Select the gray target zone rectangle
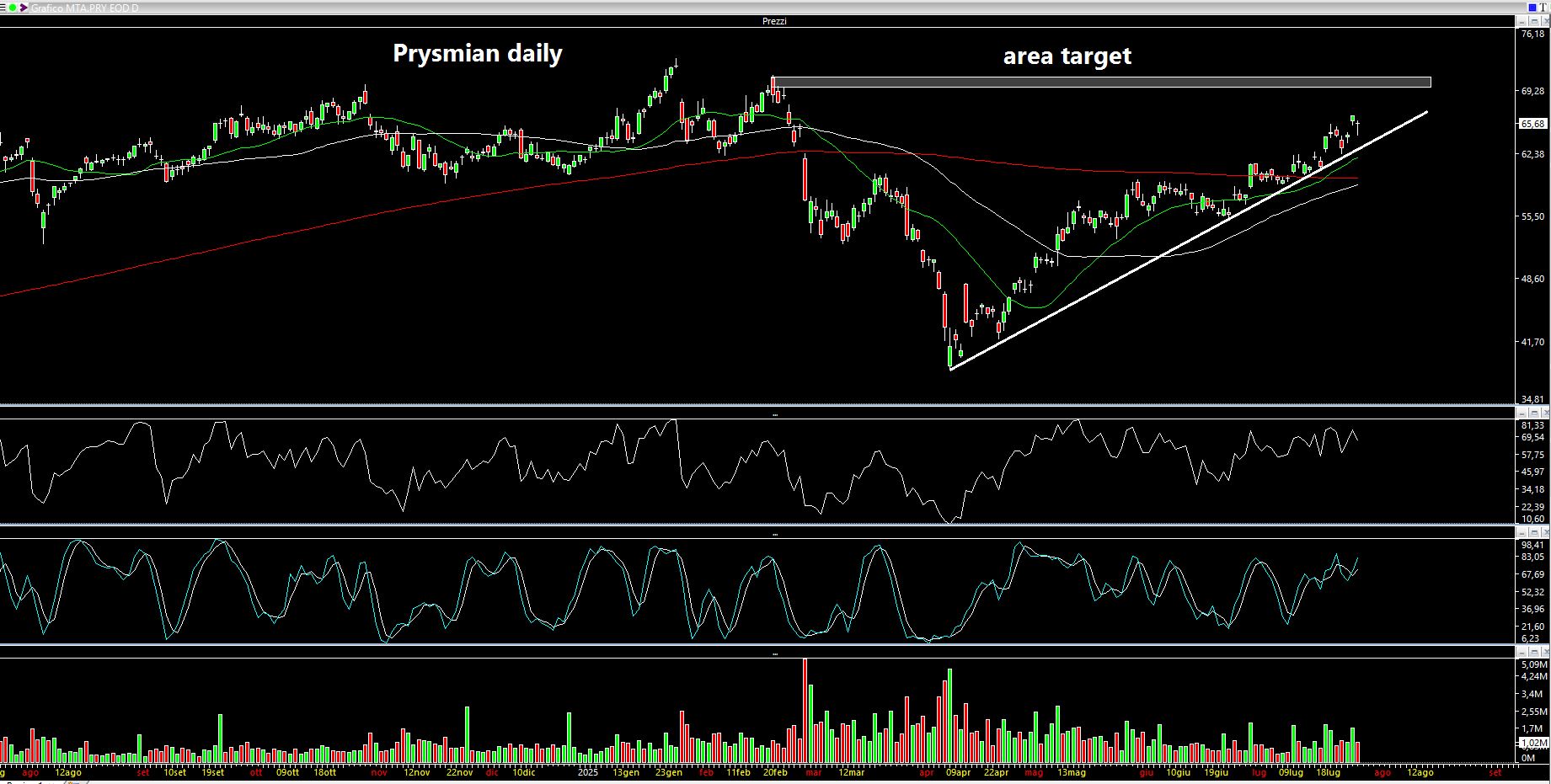 click(x=1102, y=83)
